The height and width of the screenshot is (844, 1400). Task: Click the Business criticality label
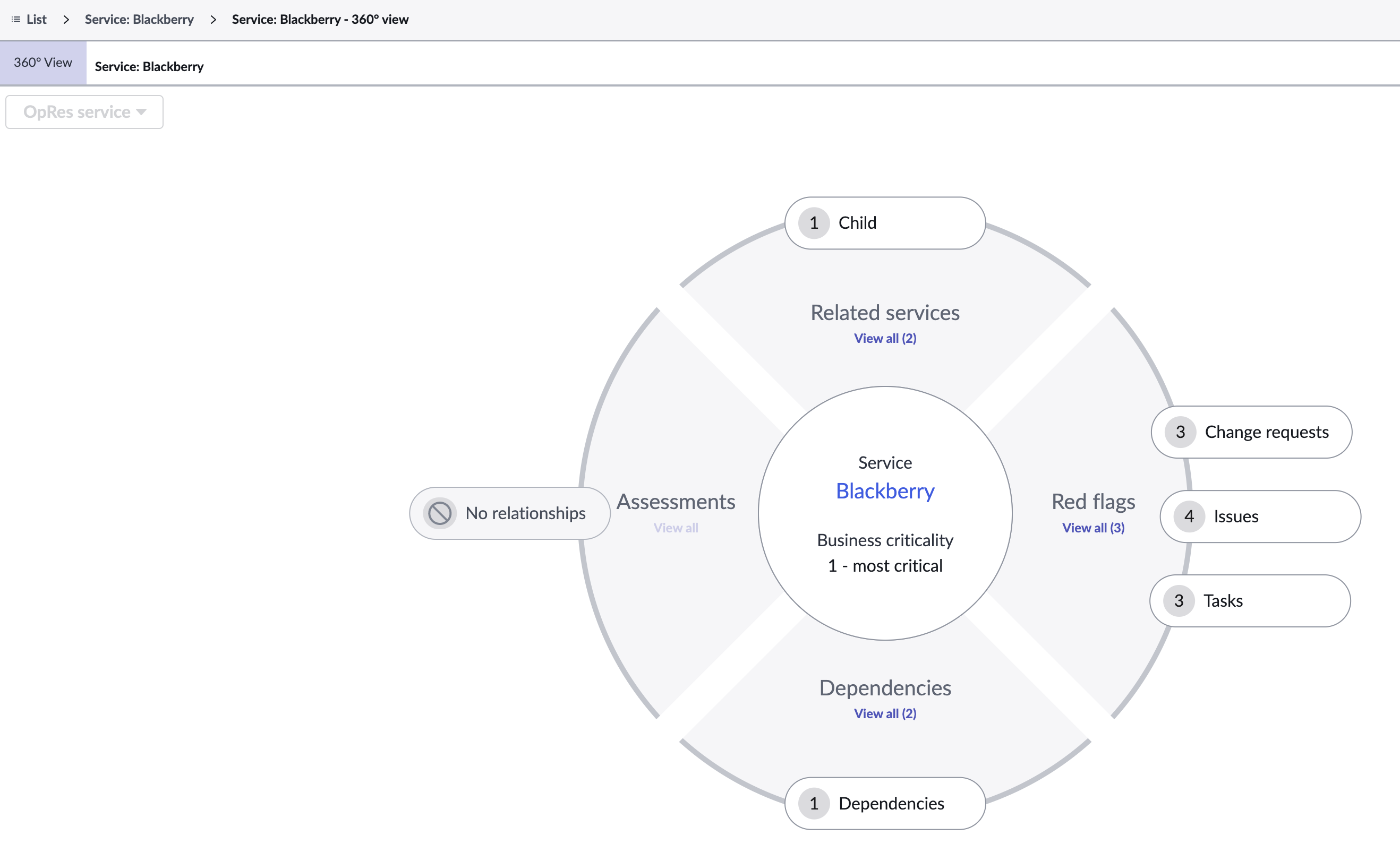[885, 540]
